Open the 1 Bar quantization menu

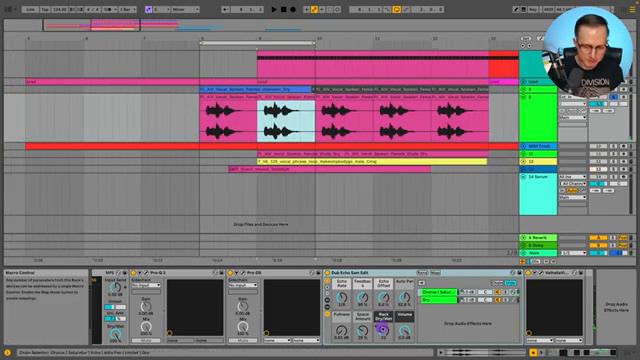click(127, 9)
